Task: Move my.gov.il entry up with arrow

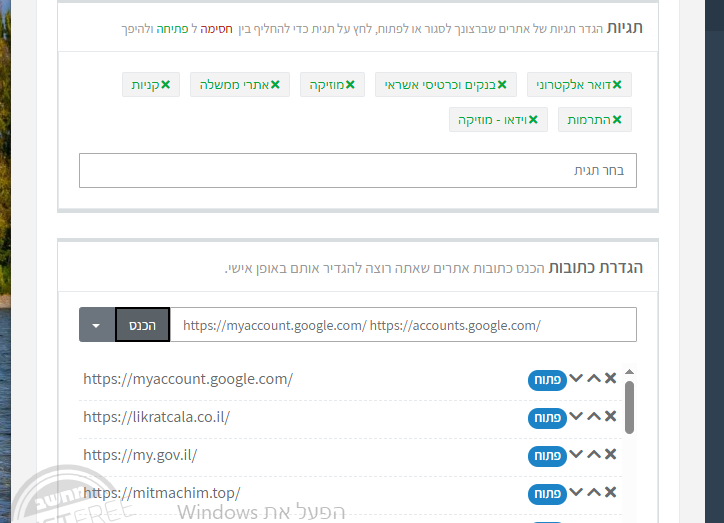Action: 593,455
